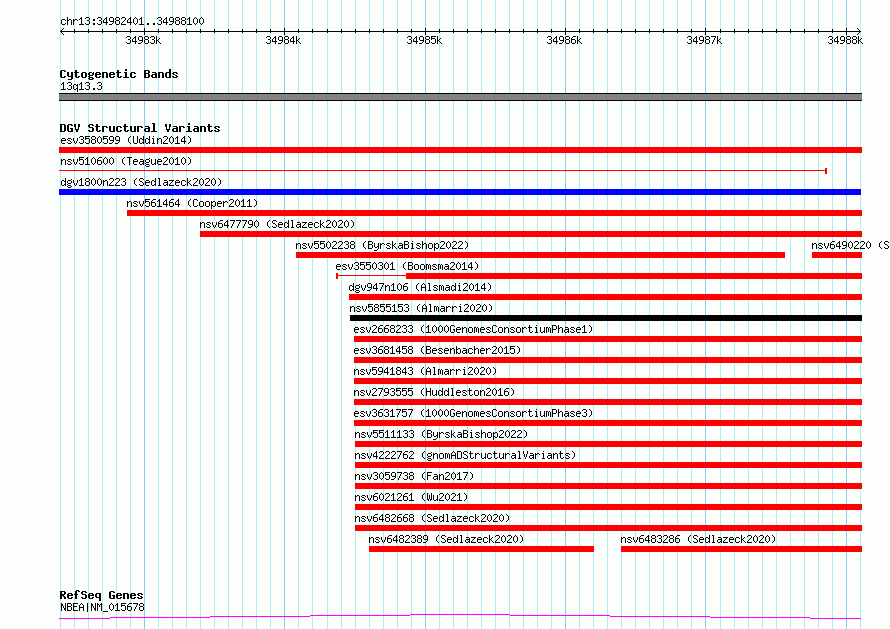Click esv3550301 (Boomsma2014) label
Image resolution: width=890 pixels, height=629 pixels.
[x=407, y=266]
